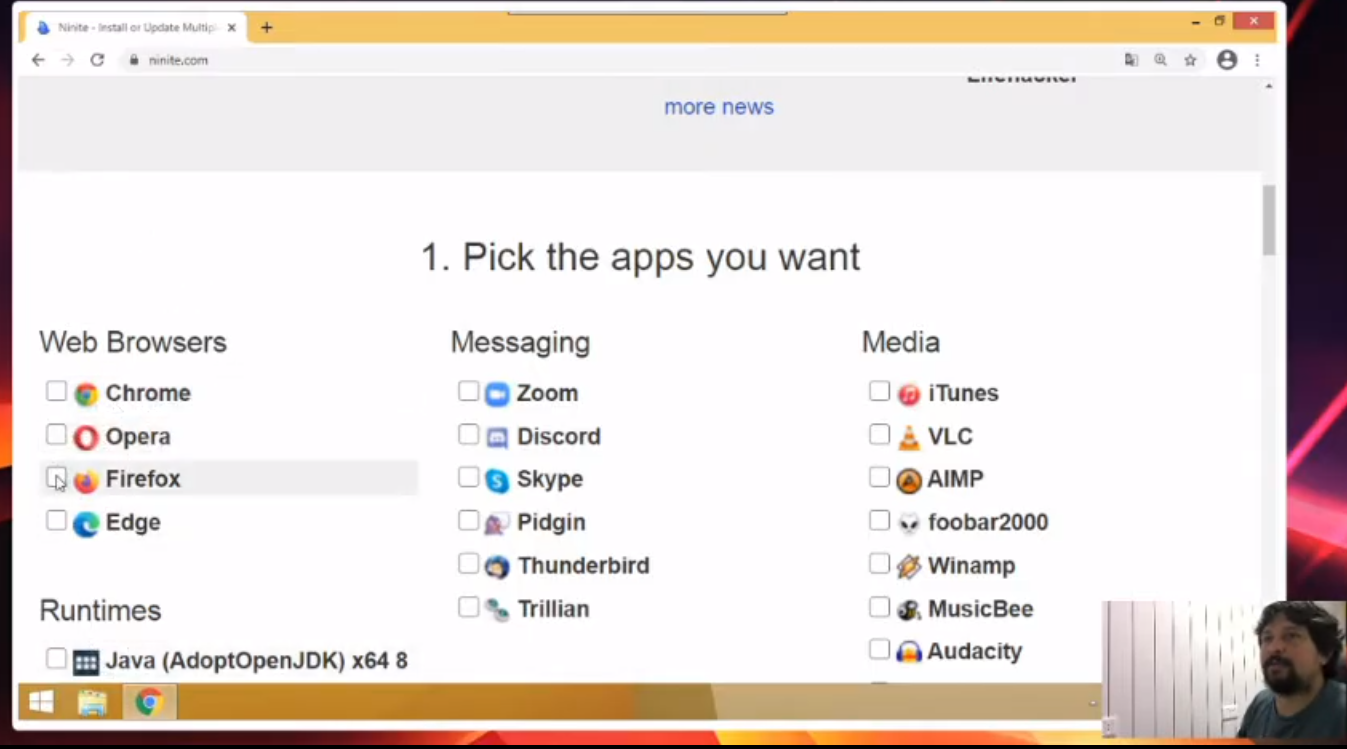
Task: Tick the Zoom checkbox
Action: coord(468,391)
